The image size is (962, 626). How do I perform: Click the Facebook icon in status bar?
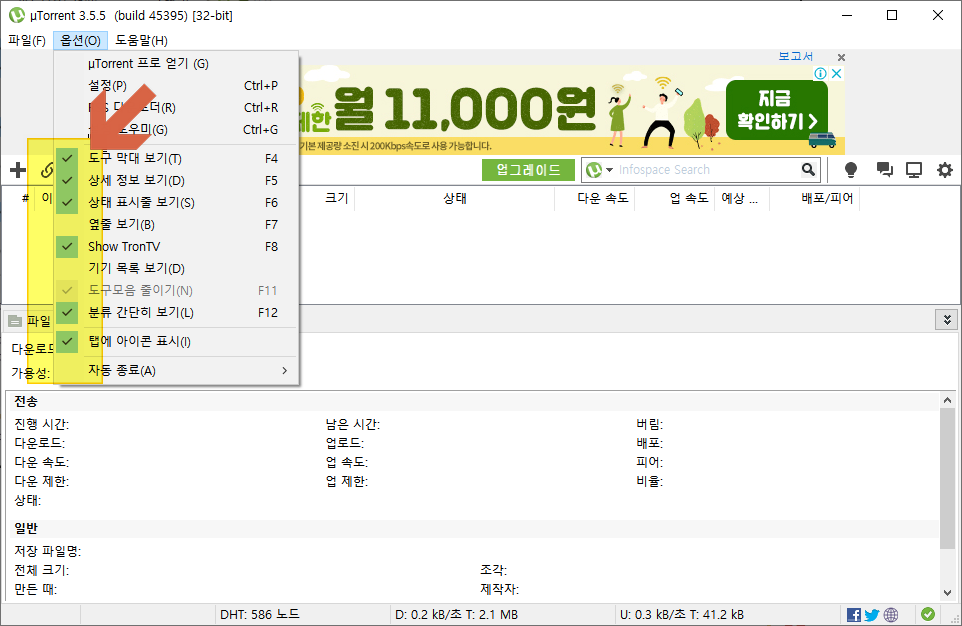[853, 614]
